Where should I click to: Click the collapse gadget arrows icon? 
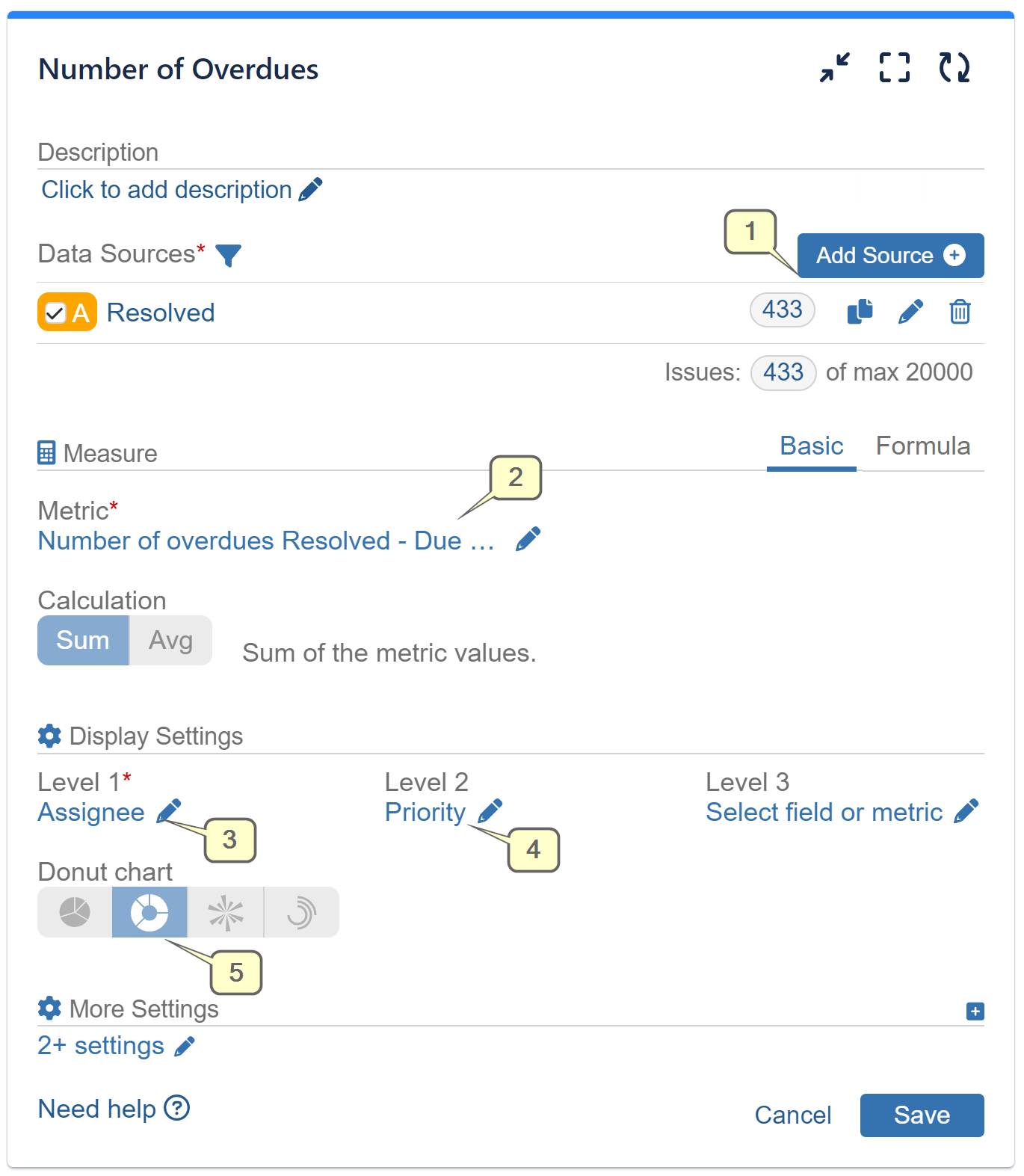[834, 67]
